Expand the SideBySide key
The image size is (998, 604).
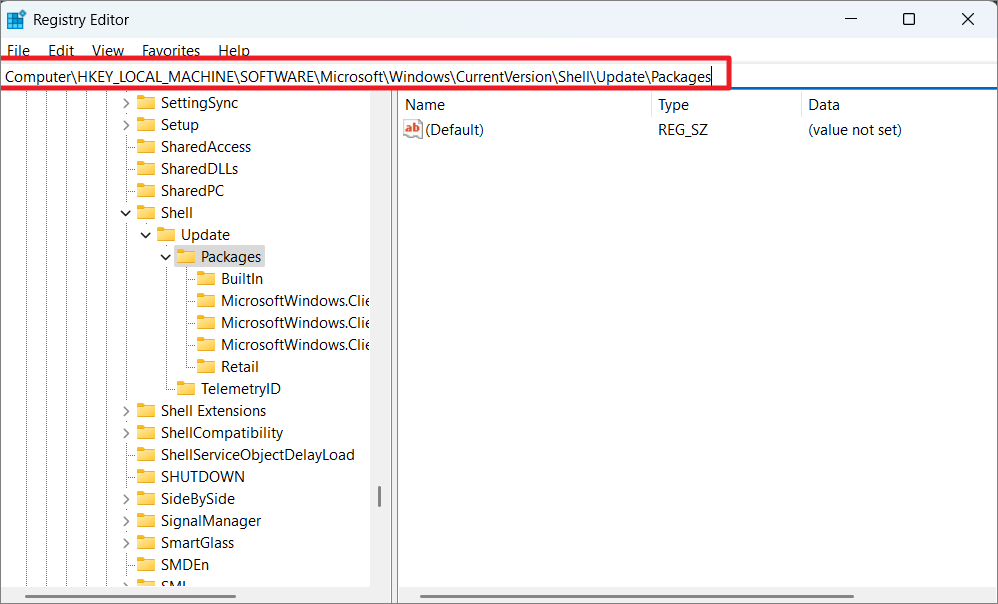pyautogui.click(x=126, y=499)
